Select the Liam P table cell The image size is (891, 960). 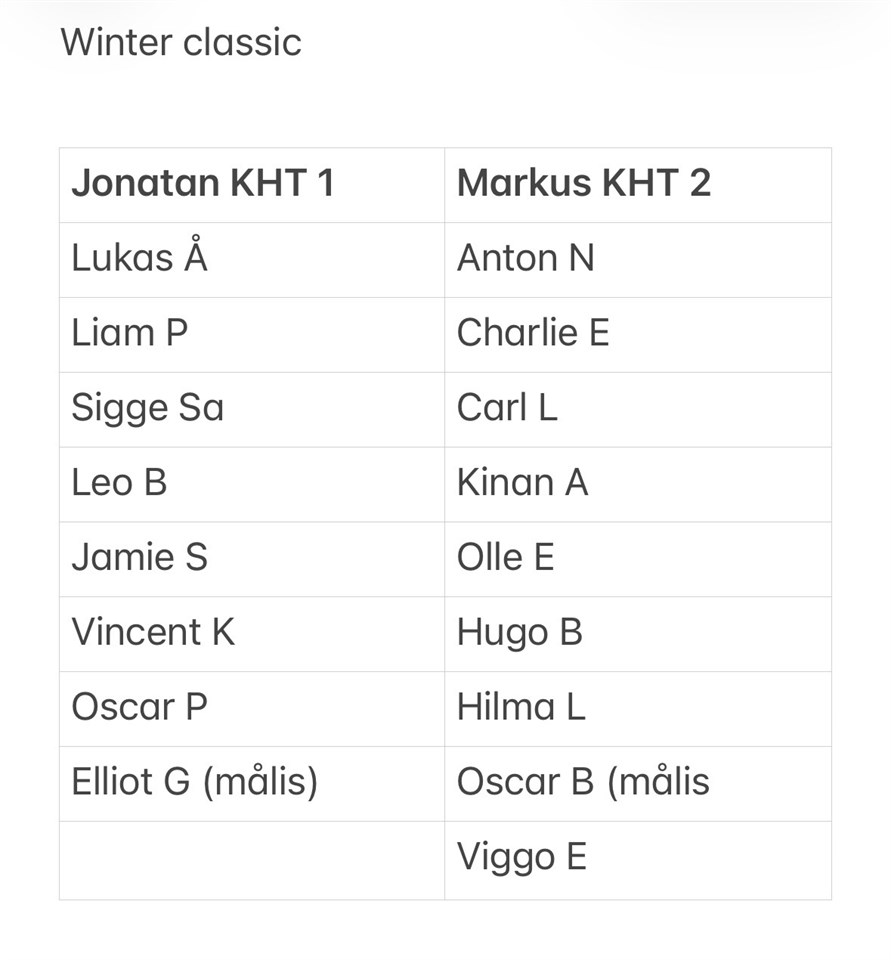tap(130, 333)
